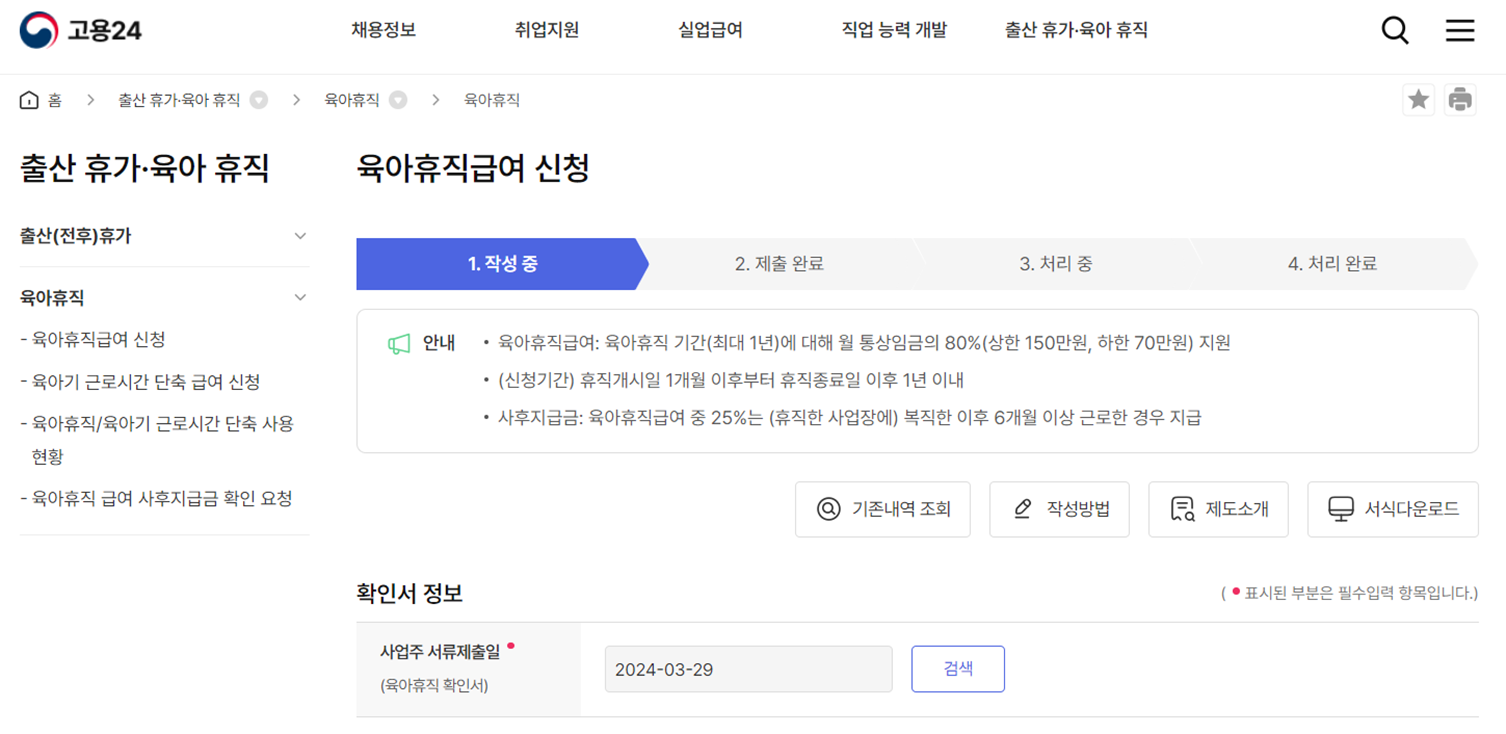Click 홈 breadcrumb text

pyautogui.click(x=54, y=100)
